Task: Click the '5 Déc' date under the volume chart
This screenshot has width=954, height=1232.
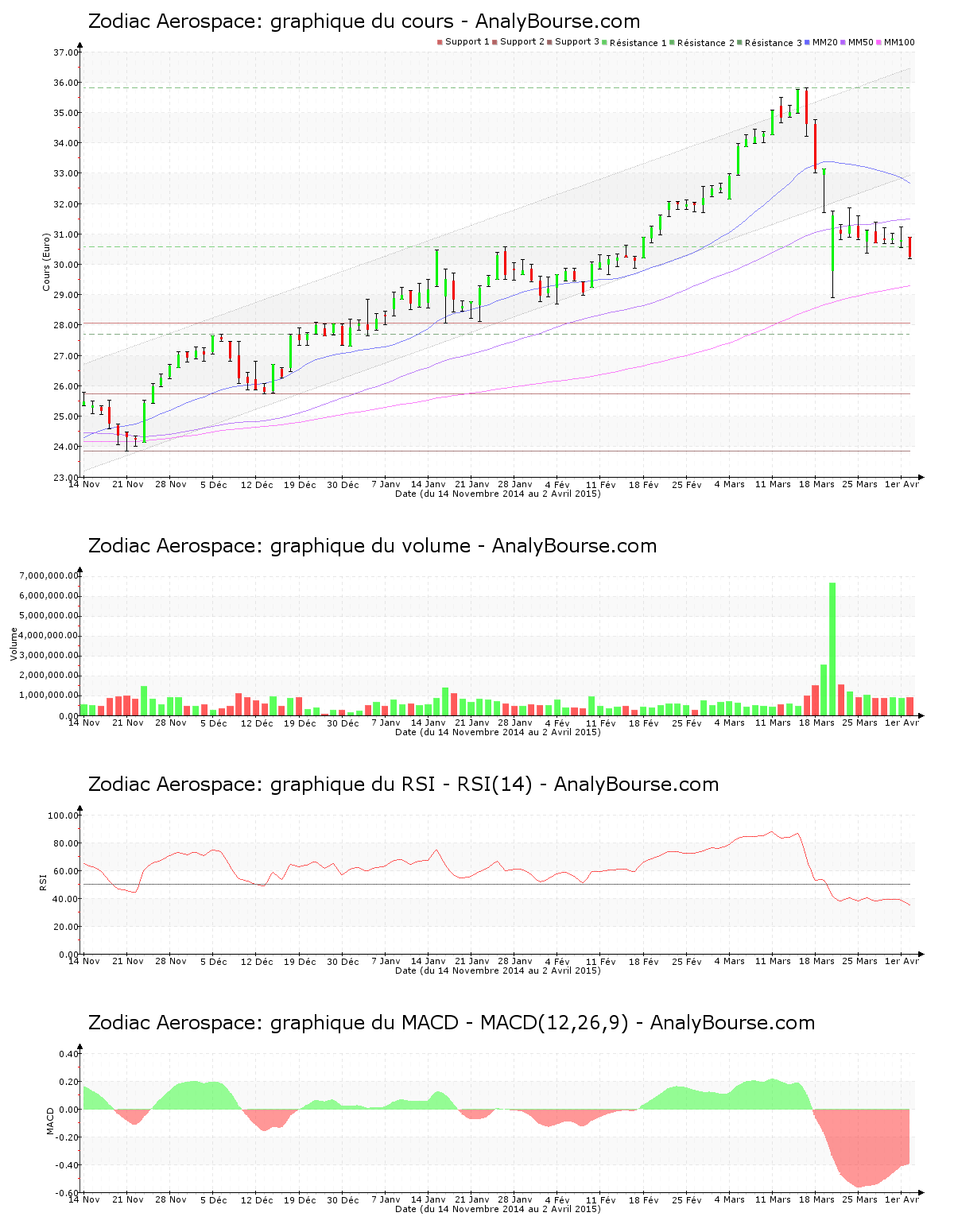Action: [213, 723]
